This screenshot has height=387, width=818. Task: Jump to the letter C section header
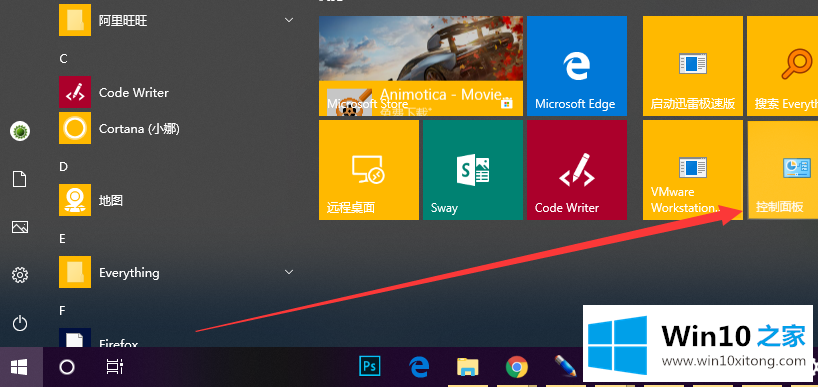(x=63, y=59)
